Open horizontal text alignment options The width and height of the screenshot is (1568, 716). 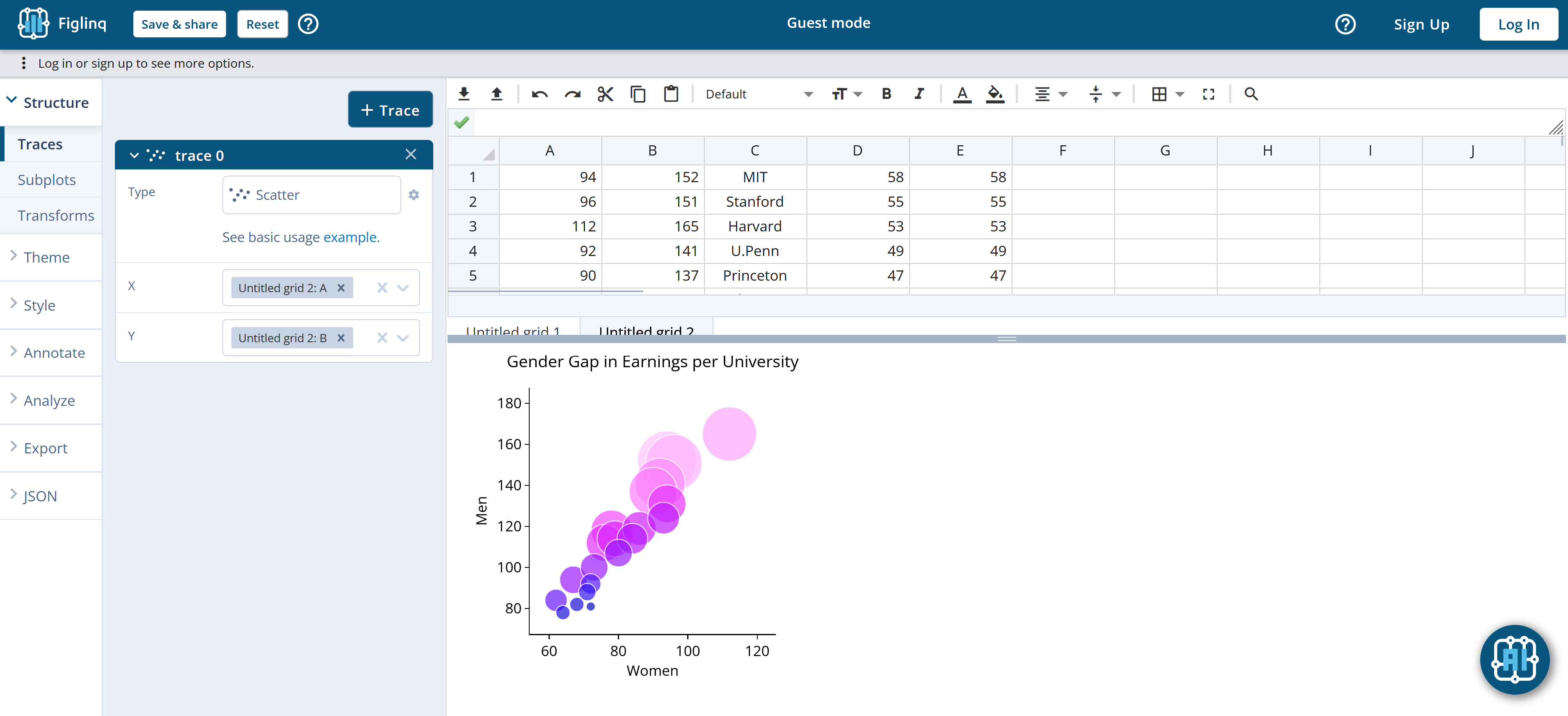coord(1051,94)
